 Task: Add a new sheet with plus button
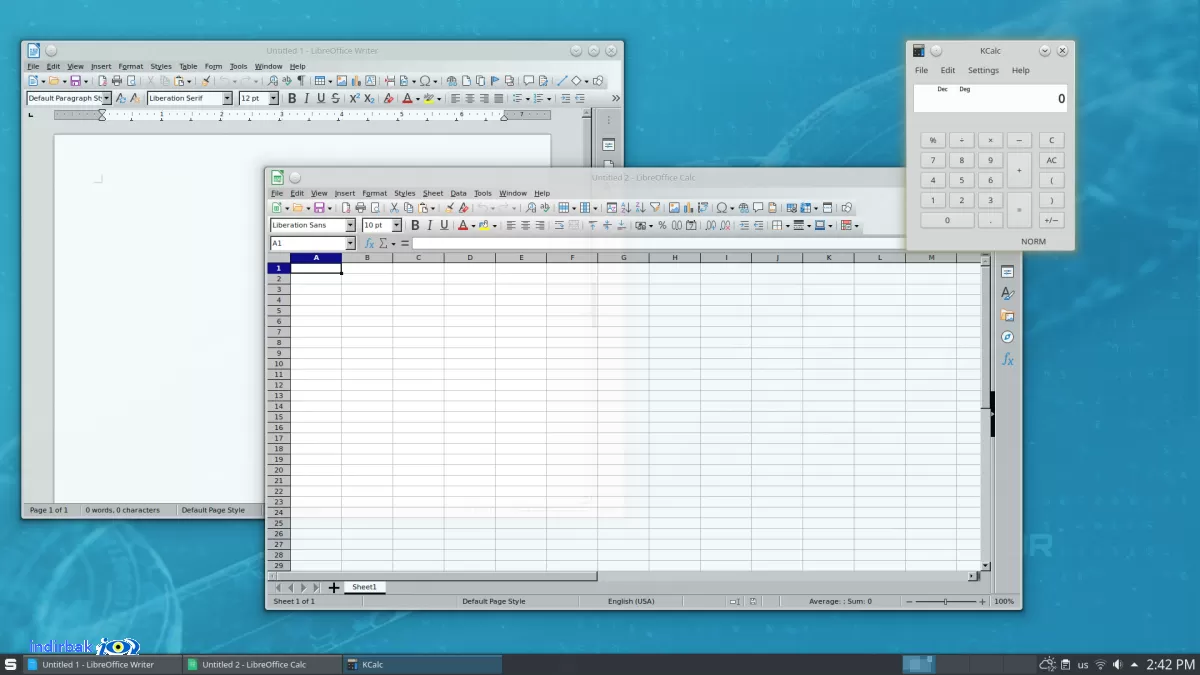pos(334,588)
